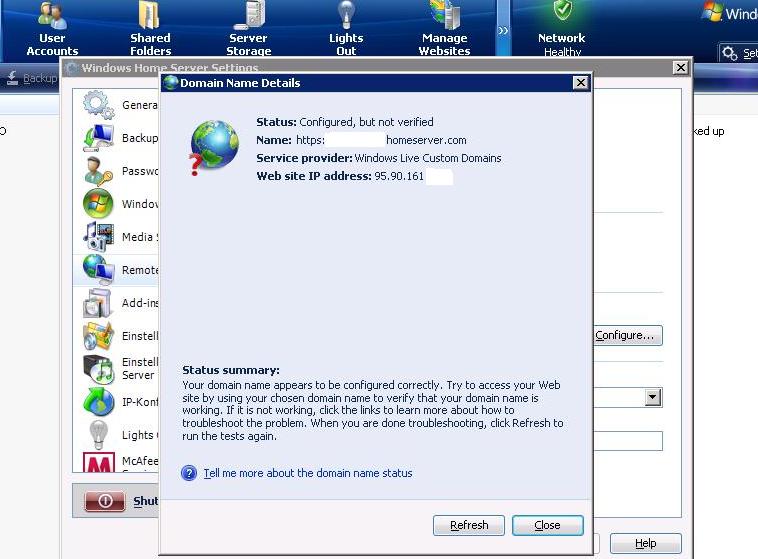Viewport: 758px width, 559px height.
Task: Close the Domain Name Details dialog with X
Action: pos(581,83)
